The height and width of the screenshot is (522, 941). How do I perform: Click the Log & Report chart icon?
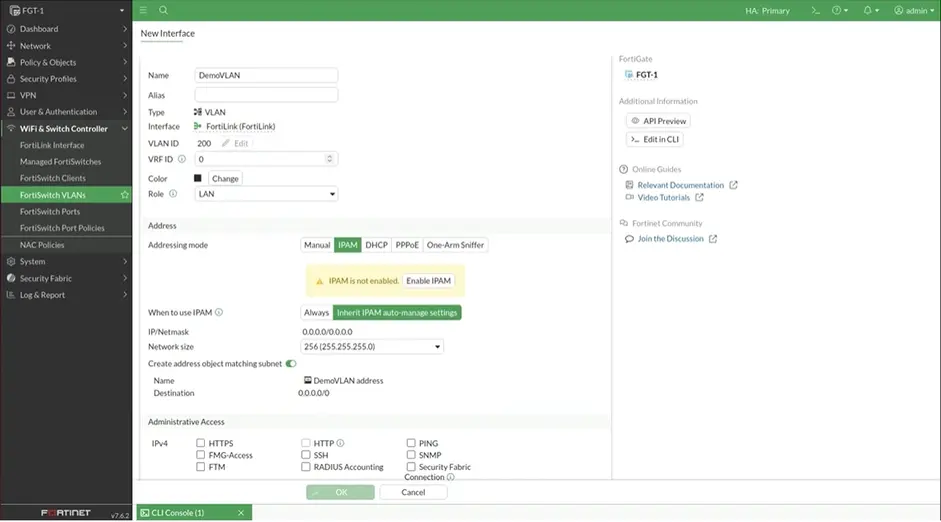click(x=11, y=295)
